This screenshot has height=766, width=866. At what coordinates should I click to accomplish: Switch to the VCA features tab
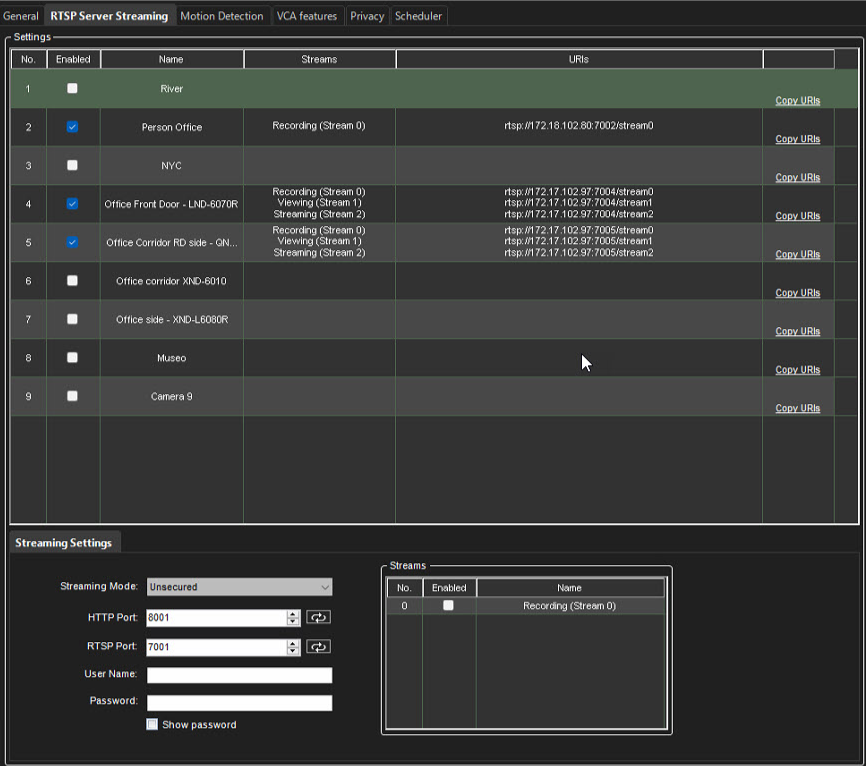307,16
